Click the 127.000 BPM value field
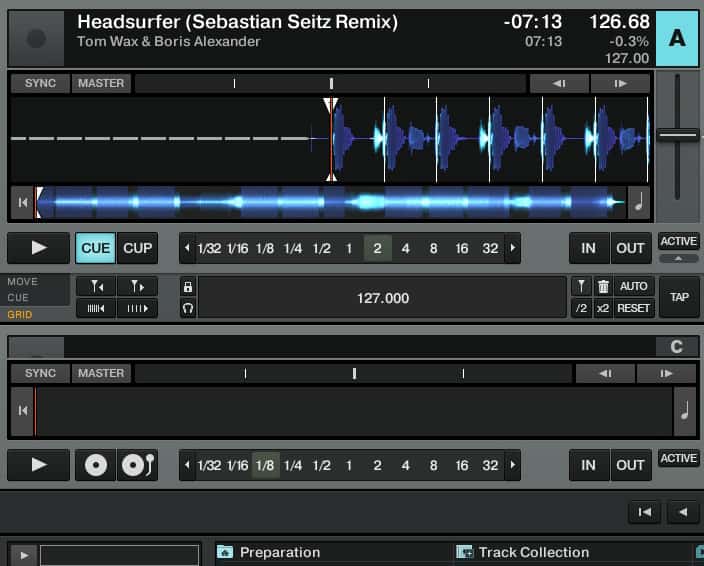Screen dimensions: 704x566 (383, 298)
